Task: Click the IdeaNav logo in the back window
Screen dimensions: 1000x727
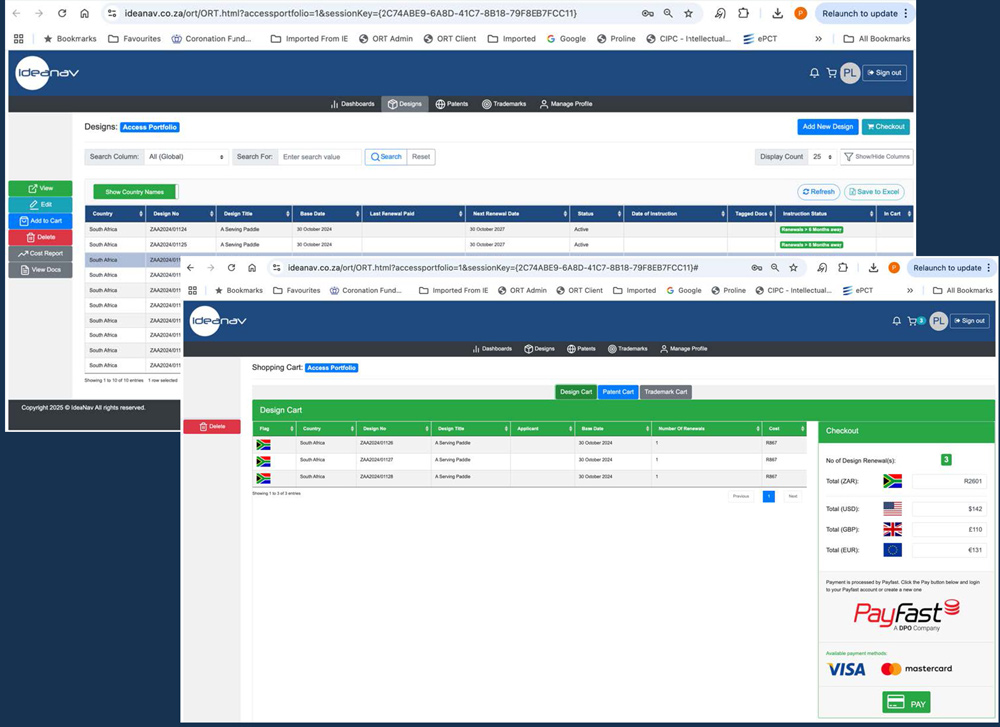Action: tap(47, 73)
